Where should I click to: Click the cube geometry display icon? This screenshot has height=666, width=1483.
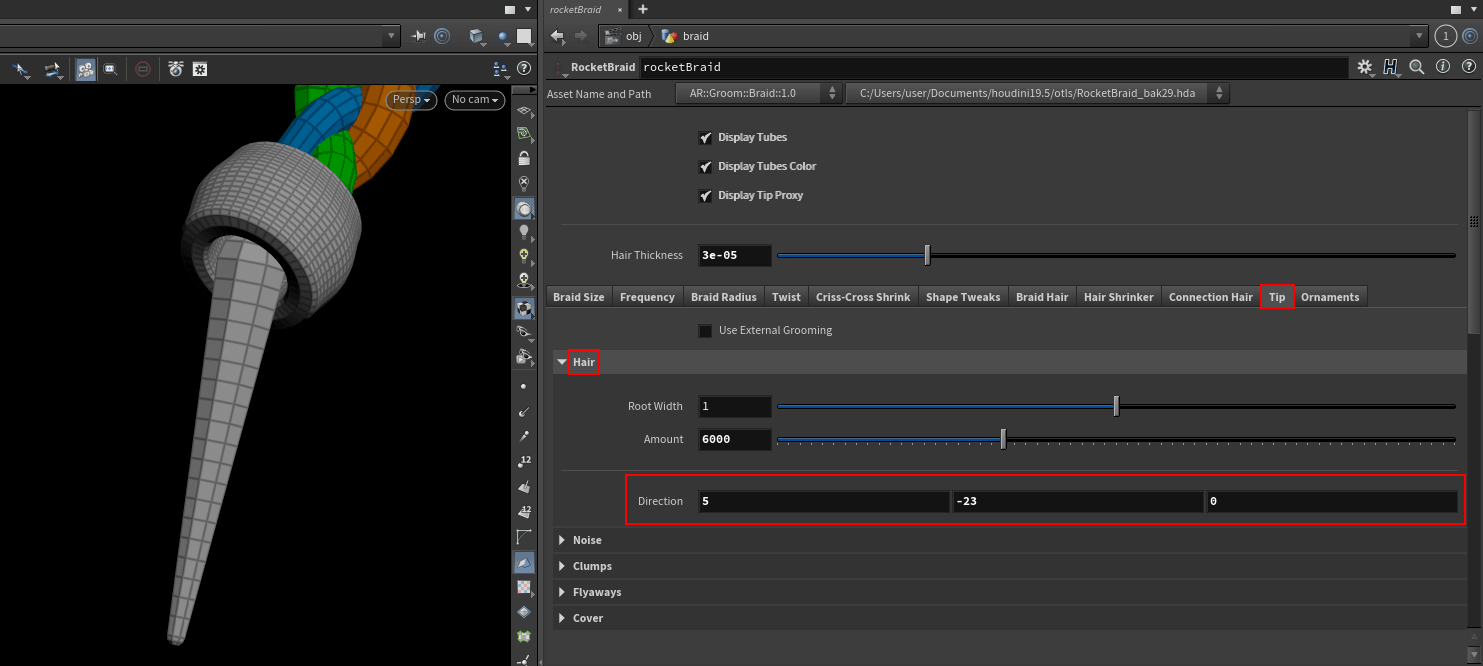(x=477, y=37)
